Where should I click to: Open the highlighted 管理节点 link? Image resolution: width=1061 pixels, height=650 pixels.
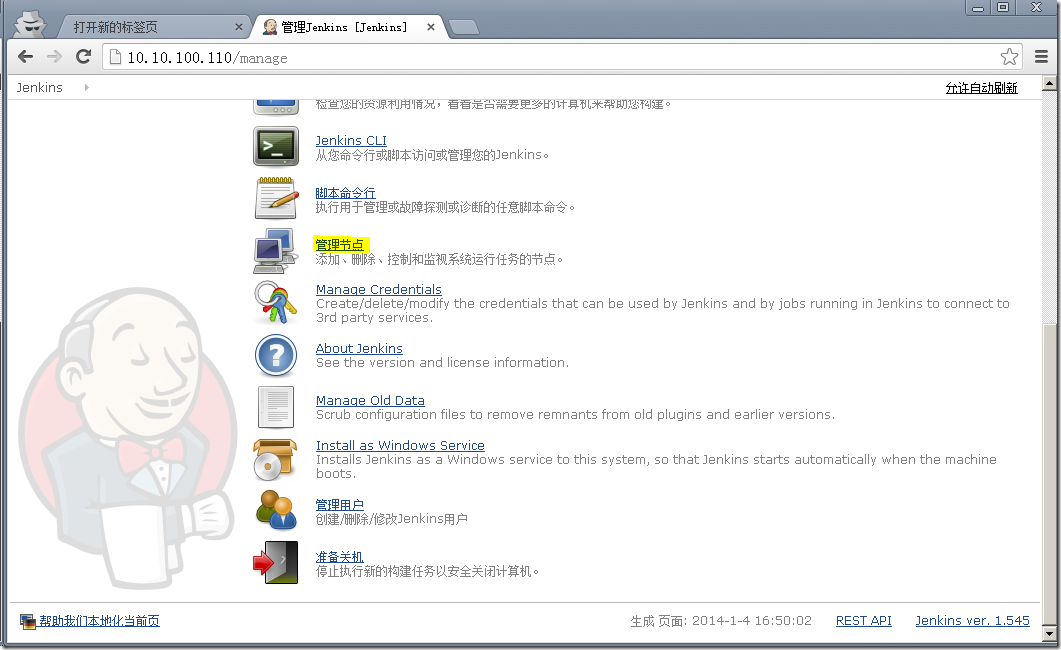[340, 245]
